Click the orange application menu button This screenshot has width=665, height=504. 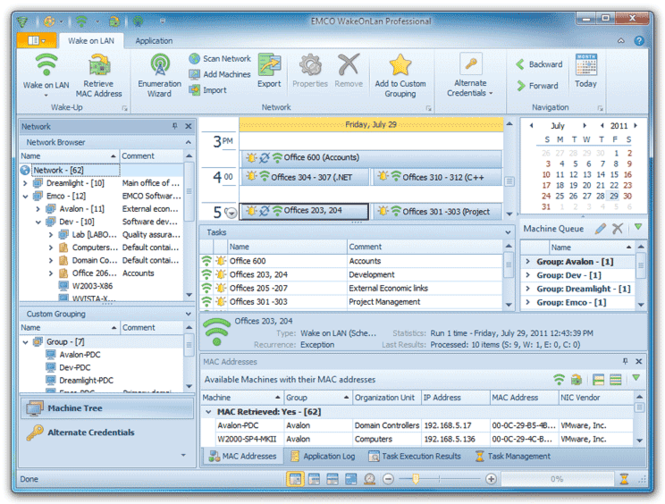pos(36,40)
